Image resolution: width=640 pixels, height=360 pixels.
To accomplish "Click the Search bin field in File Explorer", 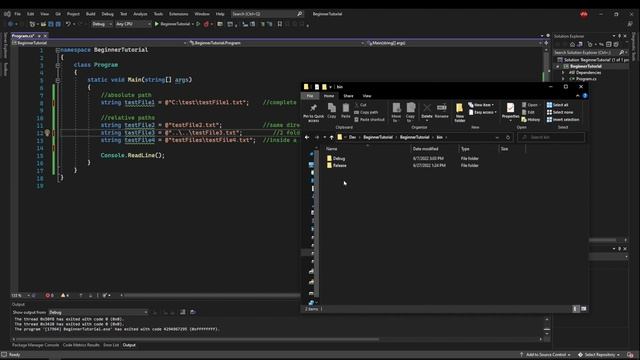I will tap(551, 138).
